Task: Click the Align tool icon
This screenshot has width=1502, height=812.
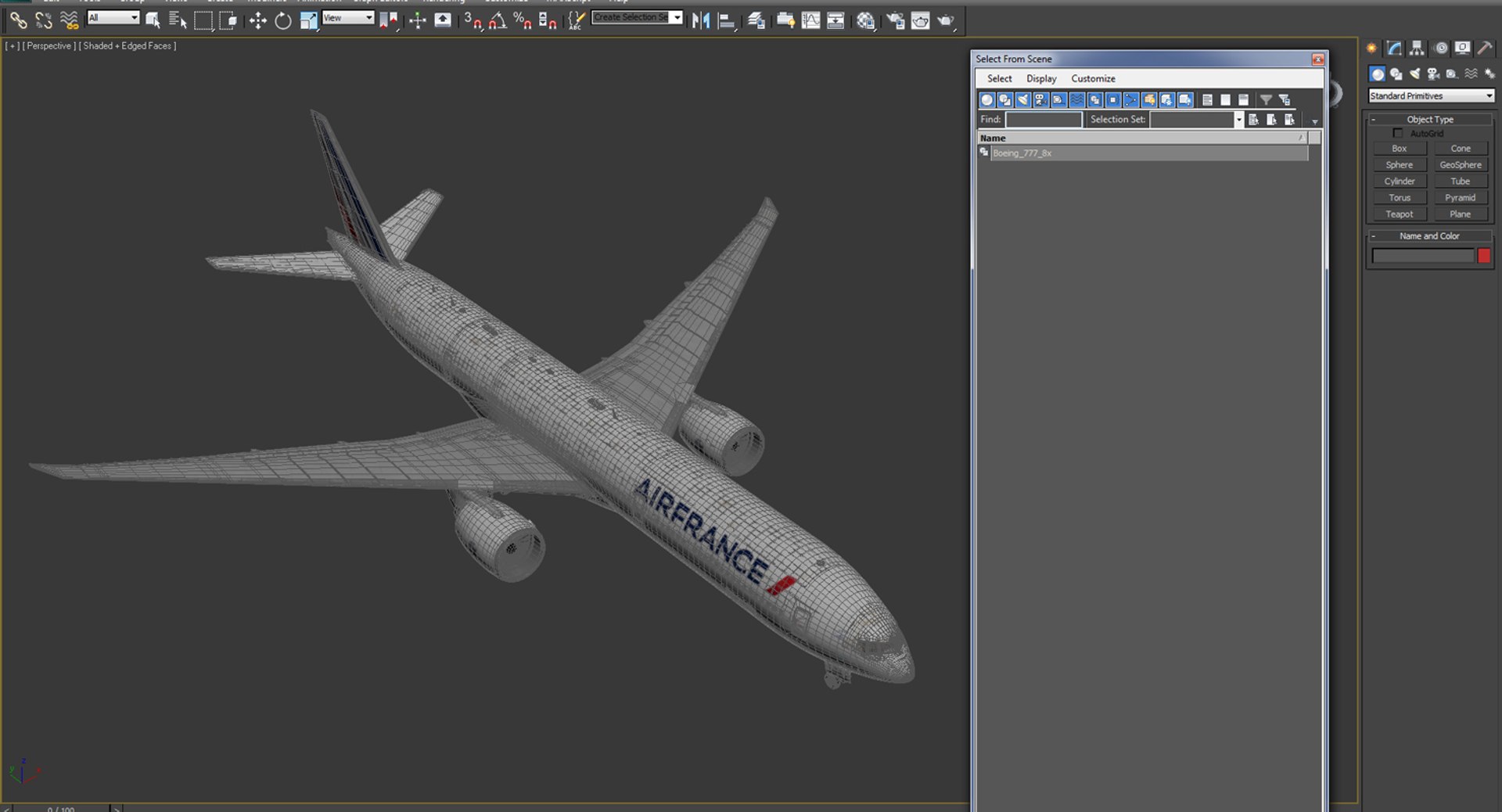Action: pyautogui.click(x=727, y=20)
